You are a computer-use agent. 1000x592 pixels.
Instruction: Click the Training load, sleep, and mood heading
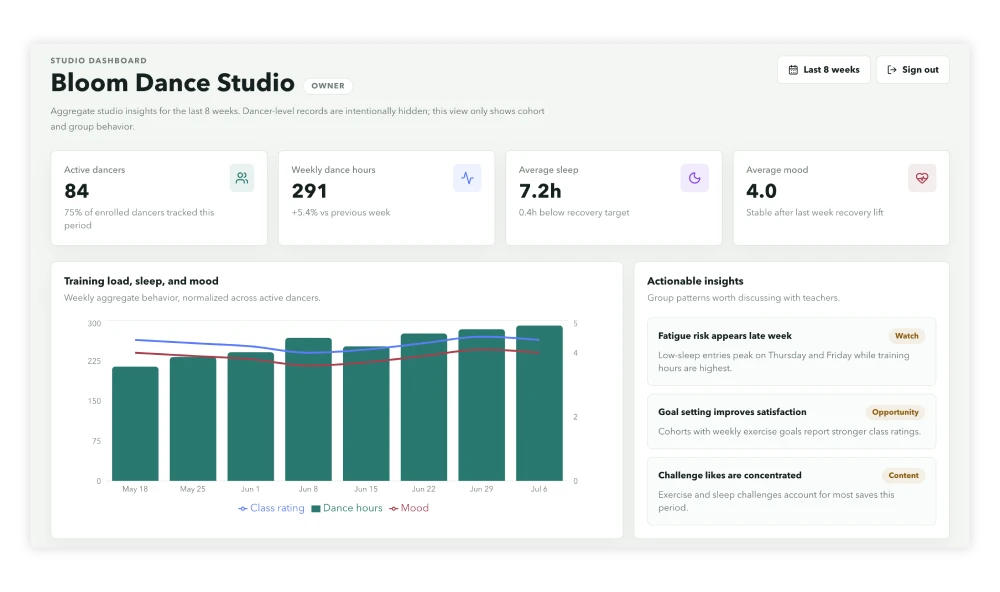[x=141, y=281]
